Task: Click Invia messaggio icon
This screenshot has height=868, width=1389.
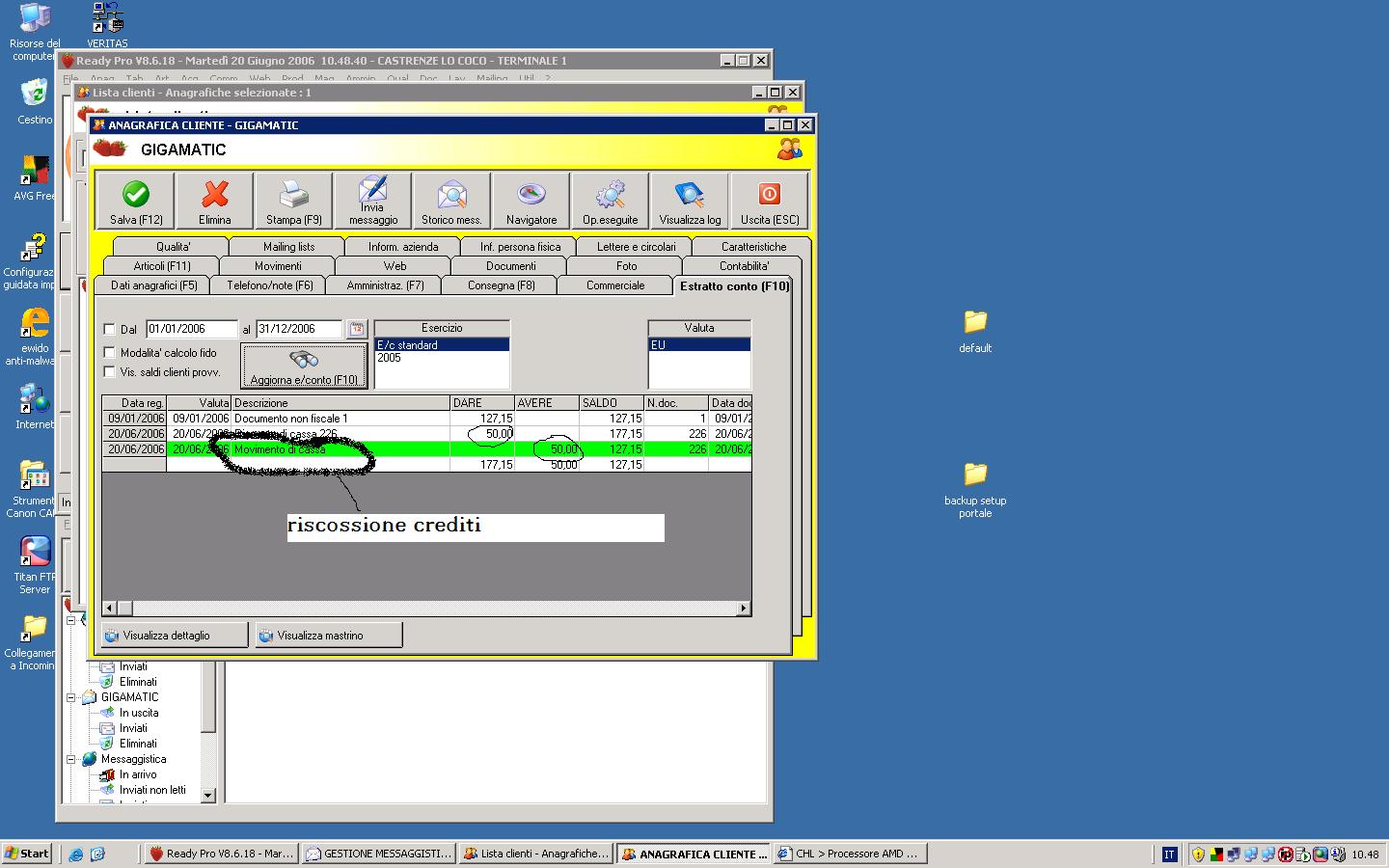Action: click(373, 202)
